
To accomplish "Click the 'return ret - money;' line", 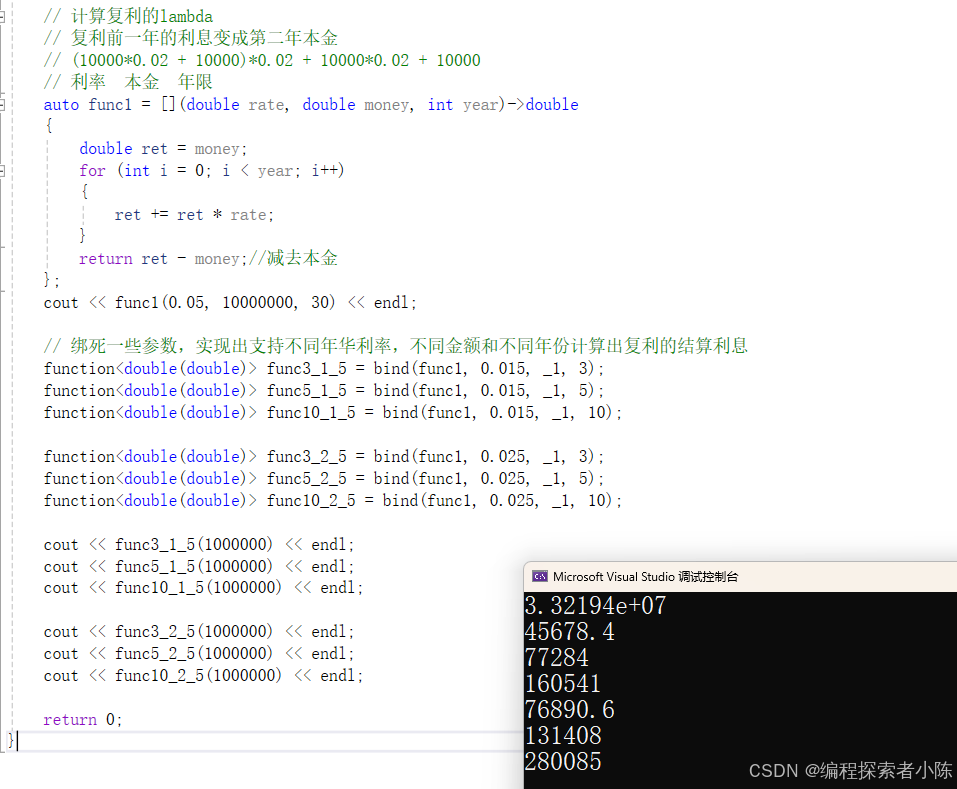I will [163, 259].
